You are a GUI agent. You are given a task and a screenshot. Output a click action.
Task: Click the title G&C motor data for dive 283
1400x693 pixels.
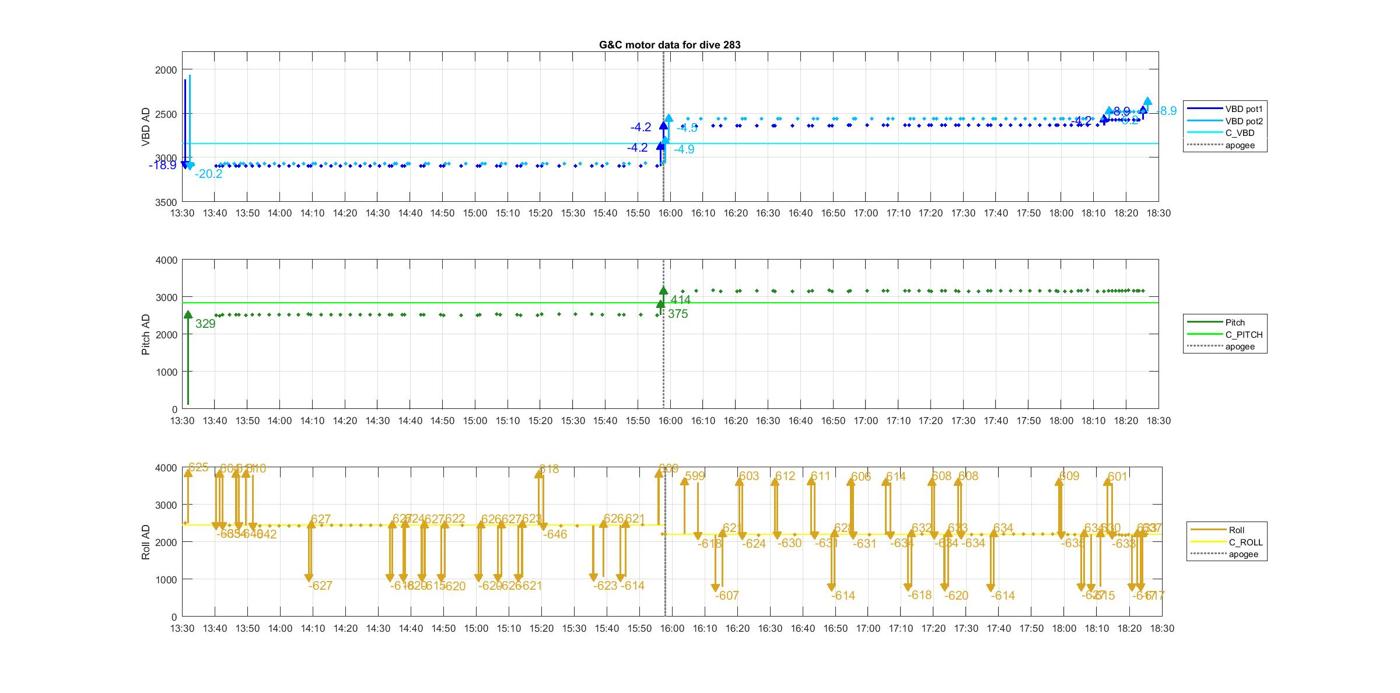(x=670, y=45)
